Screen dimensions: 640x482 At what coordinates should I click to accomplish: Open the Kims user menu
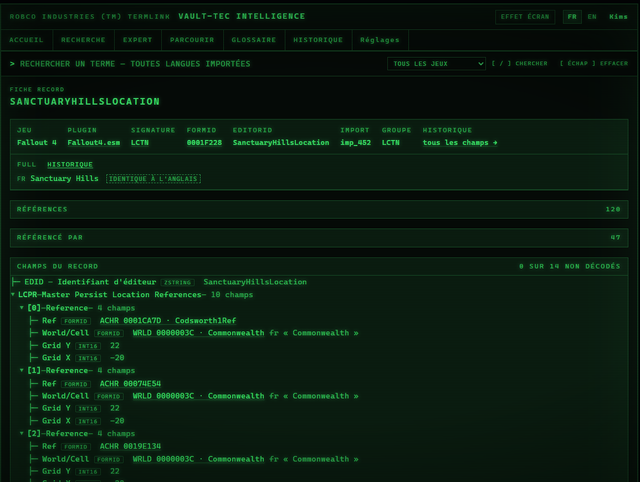(618, 17)
